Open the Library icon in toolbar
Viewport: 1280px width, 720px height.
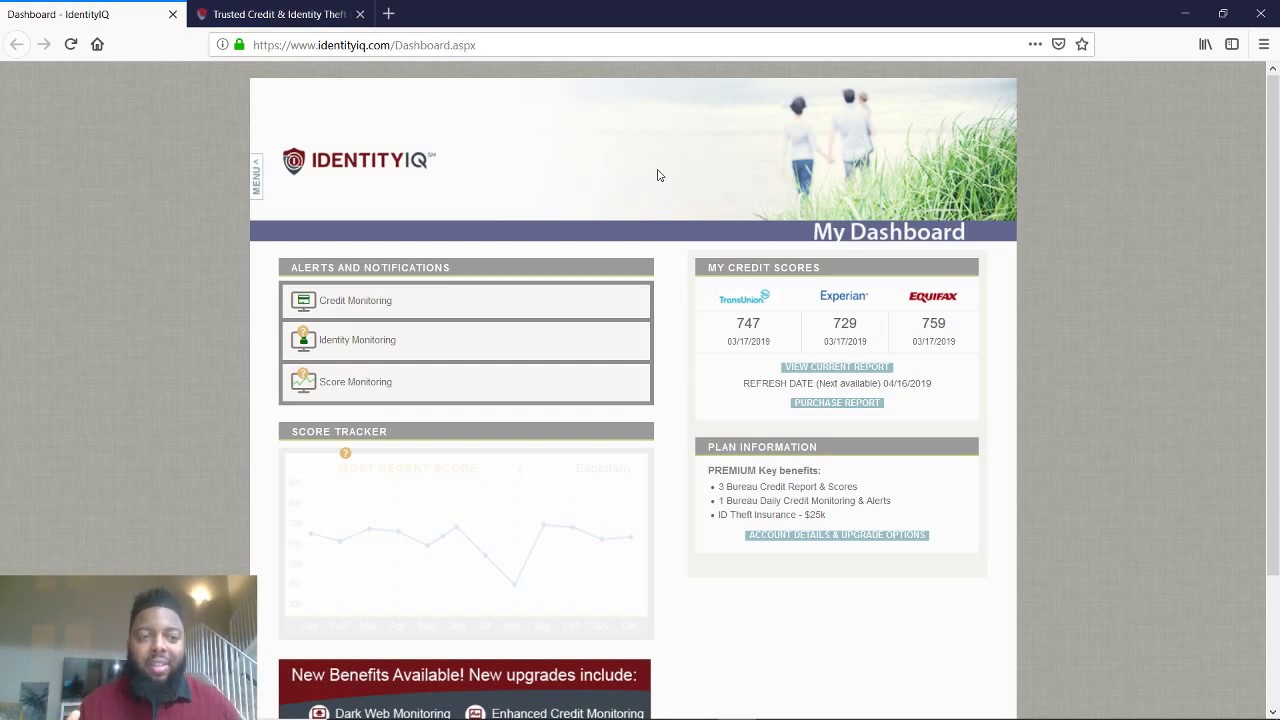click(1205, 44)
